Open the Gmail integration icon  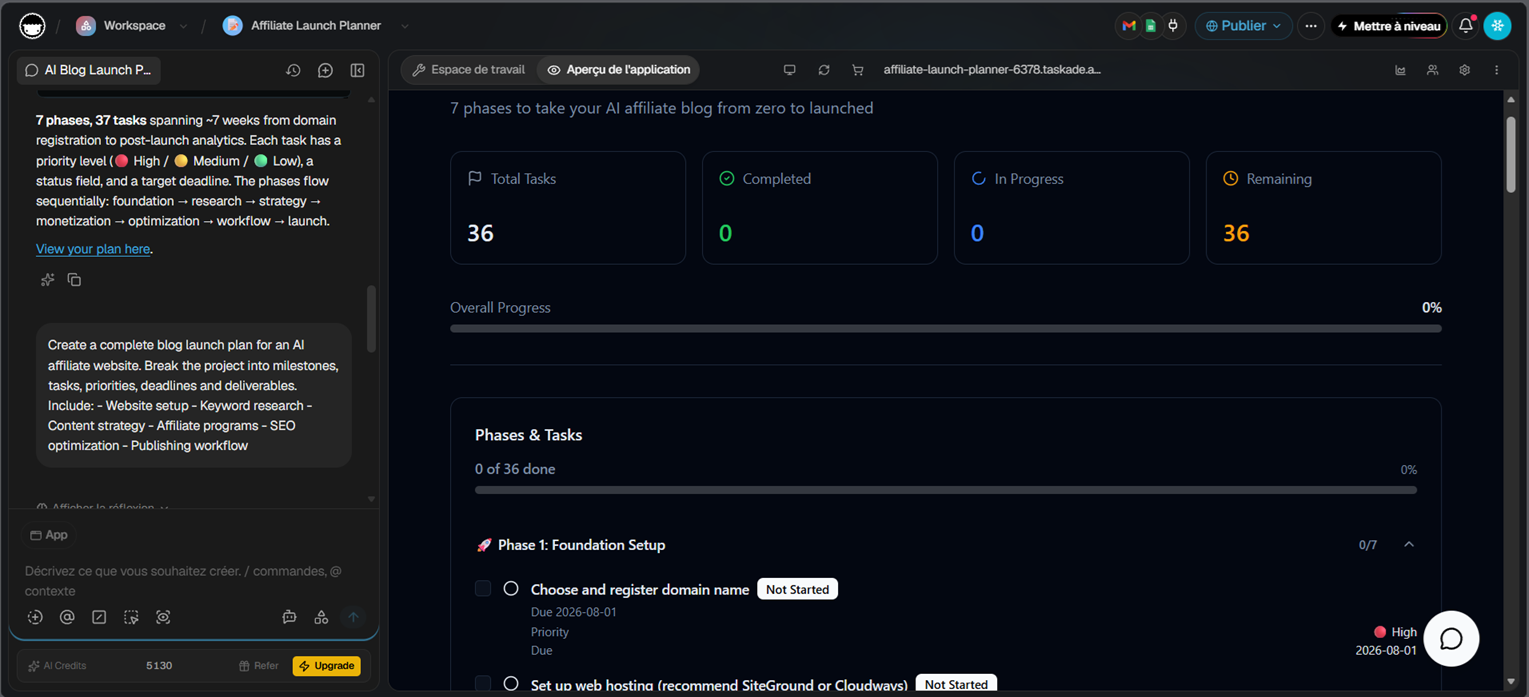pos(1129,26)
